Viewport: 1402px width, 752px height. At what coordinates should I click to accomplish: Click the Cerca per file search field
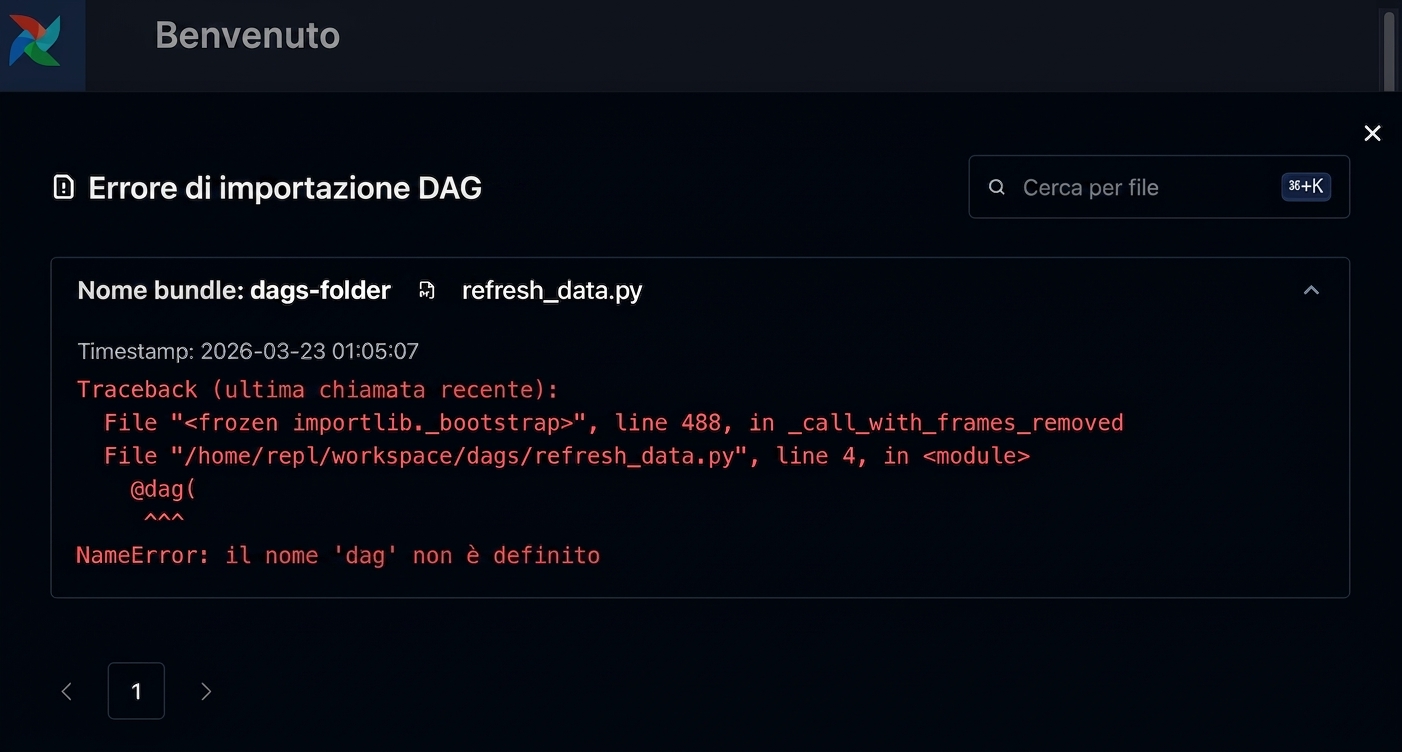(x=1159, y=187)
